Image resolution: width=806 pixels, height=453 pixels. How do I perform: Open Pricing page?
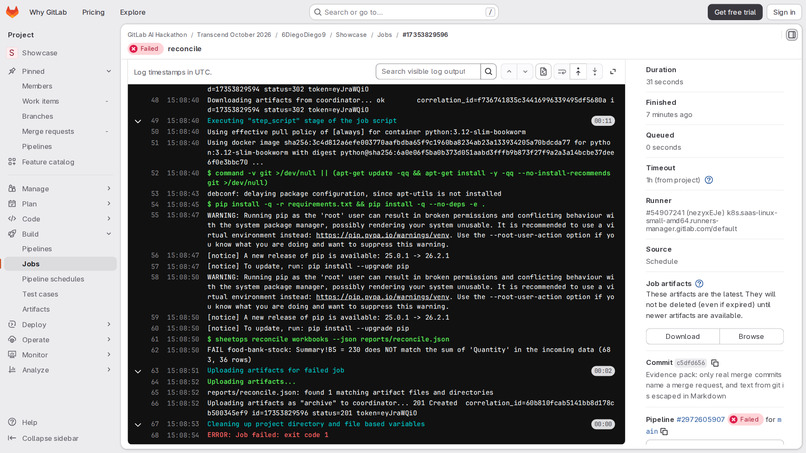[x=93, y=12]
